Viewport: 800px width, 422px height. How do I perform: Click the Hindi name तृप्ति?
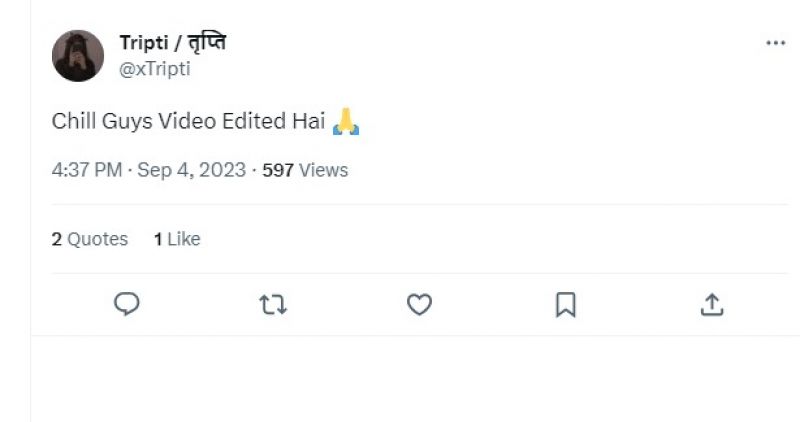pyautogui.click(x=207, y=43)
